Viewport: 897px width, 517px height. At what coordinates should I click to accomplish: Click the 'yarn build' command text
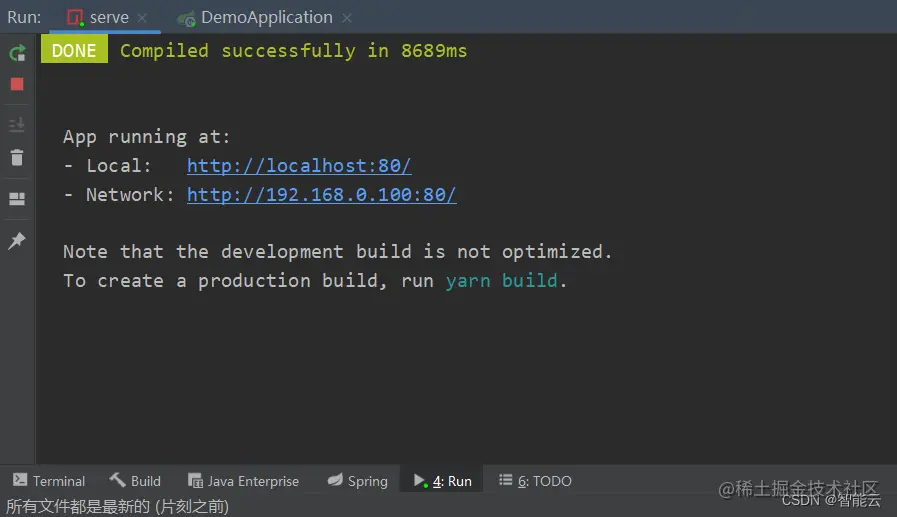click(x=501, y=281)
